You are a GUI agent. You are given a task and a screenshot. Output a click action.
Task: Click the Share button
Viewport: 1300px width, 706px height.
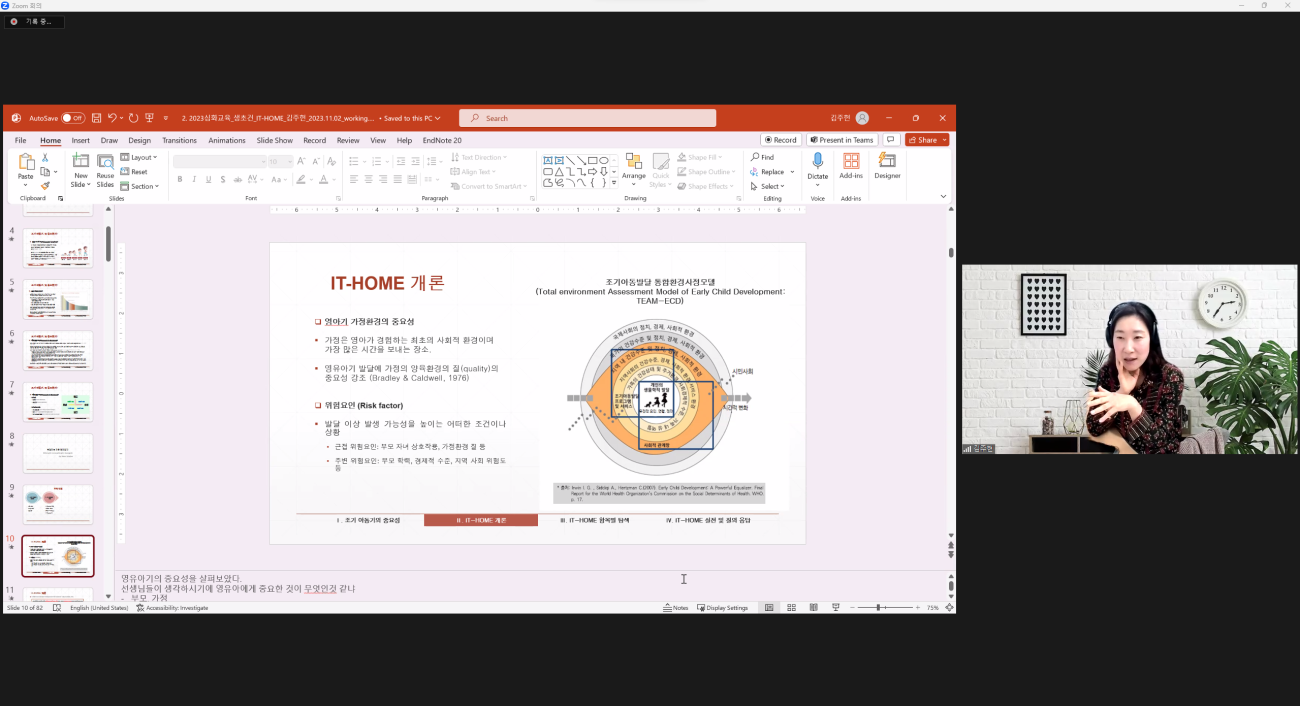click(x=927, y=140)
